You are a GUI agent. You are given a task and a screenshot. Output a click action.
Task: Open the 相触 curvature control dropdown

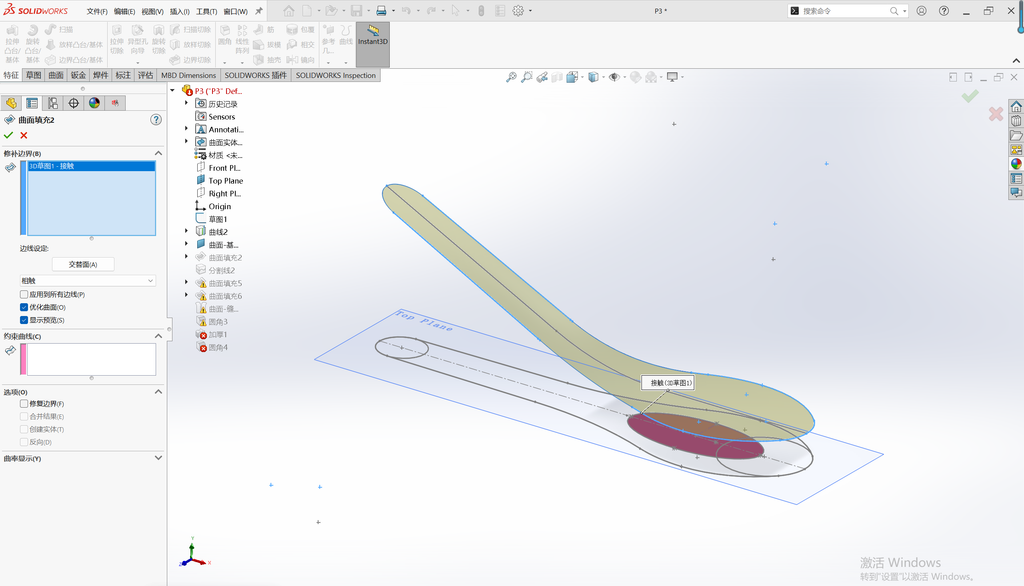point(88,281)
